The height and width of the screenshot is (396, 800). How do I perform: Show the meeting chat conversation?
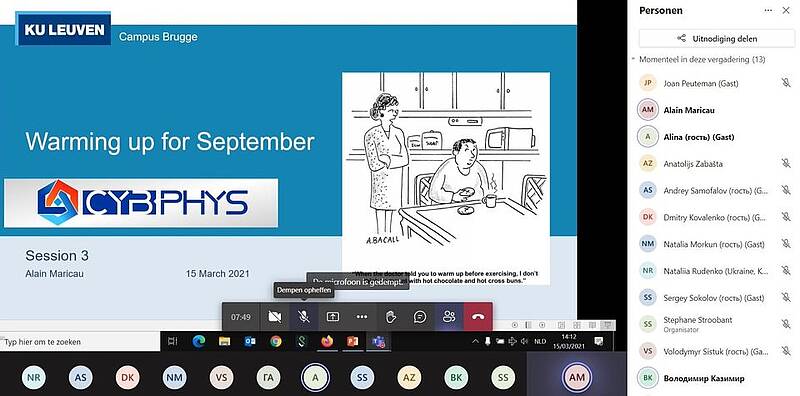coord(420,317)
